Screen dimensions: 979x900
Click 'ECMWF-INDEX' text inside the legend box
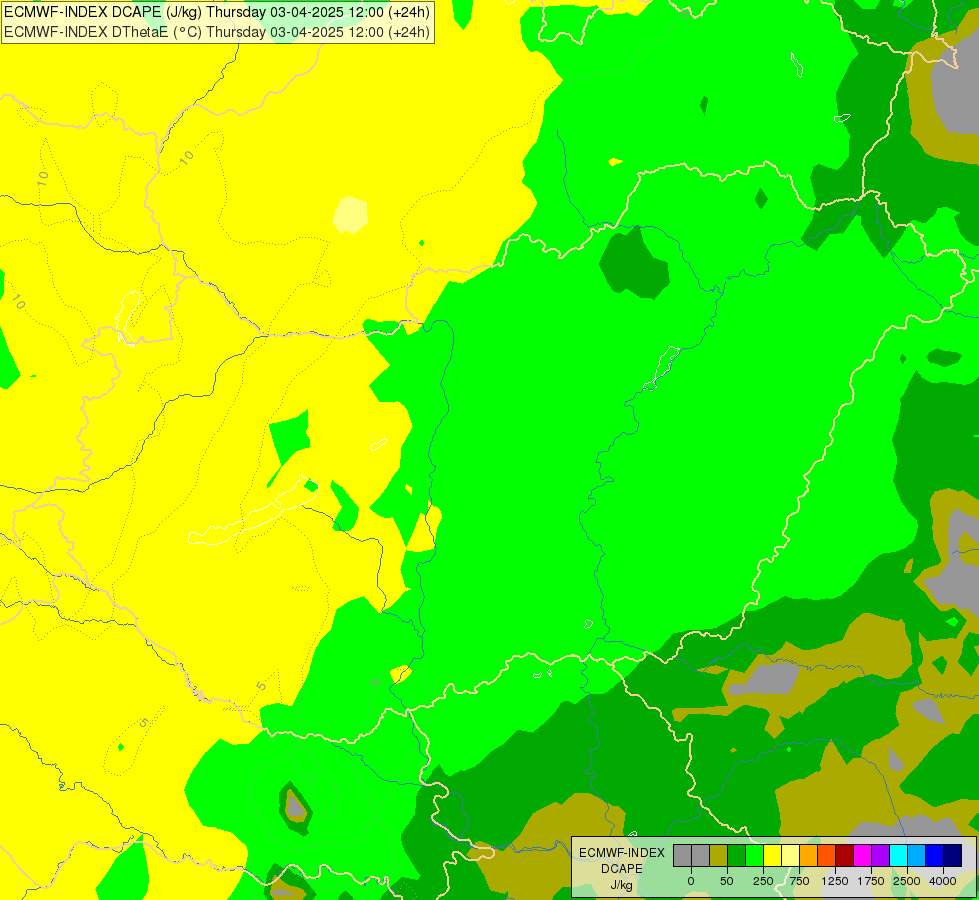point(622,853)
